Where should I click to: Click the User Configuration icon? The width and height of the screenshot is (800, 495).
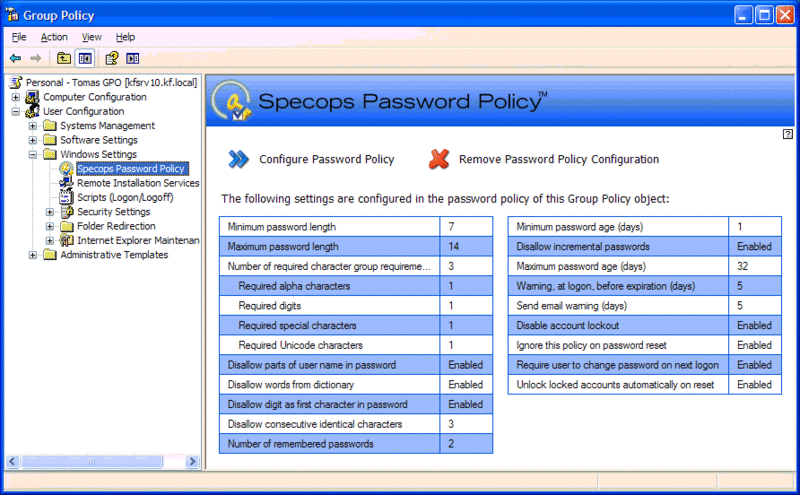[x=32, y=111]
